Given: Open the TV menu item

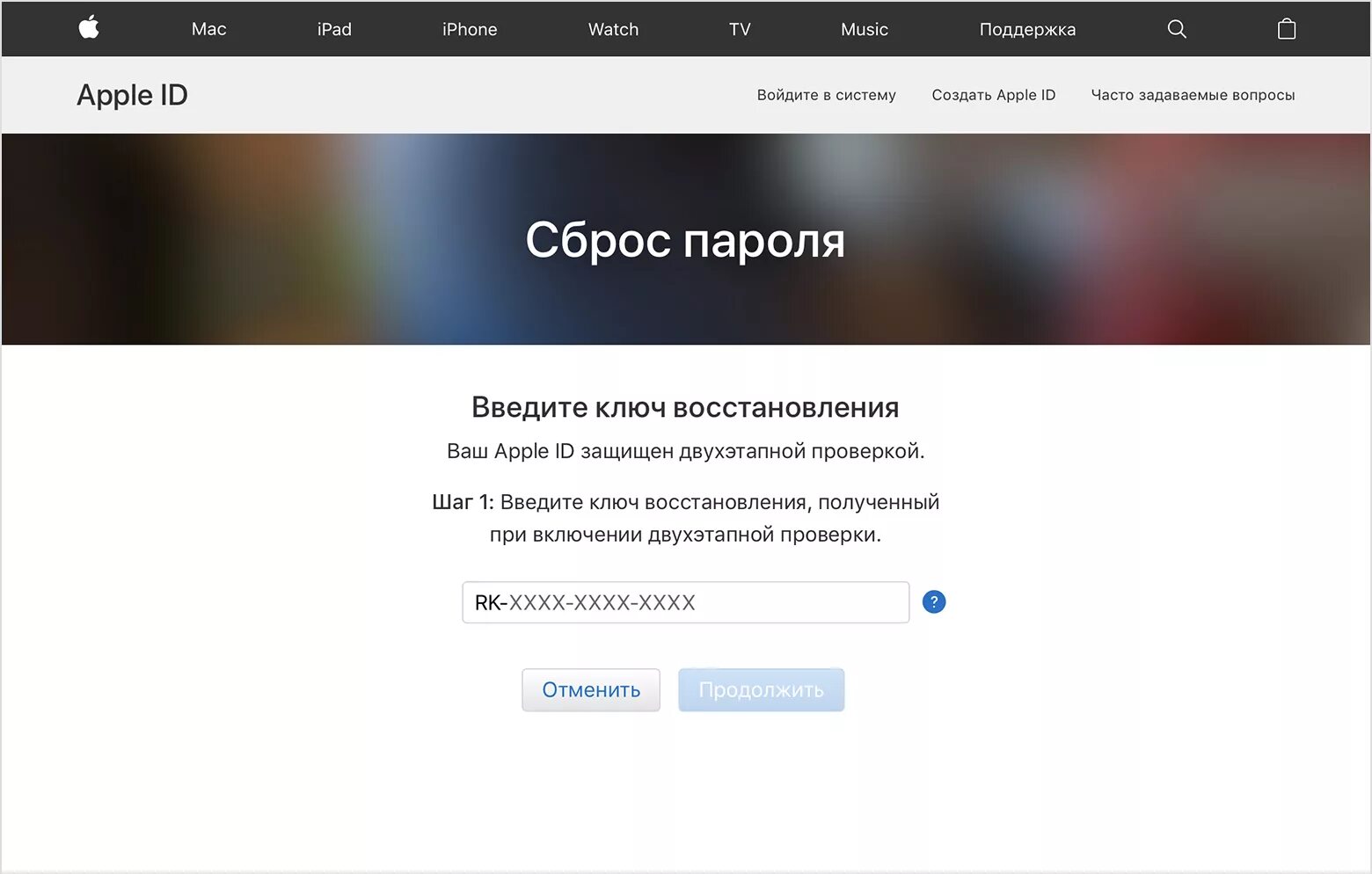Looking at the screenshot, I should [740, 29].
